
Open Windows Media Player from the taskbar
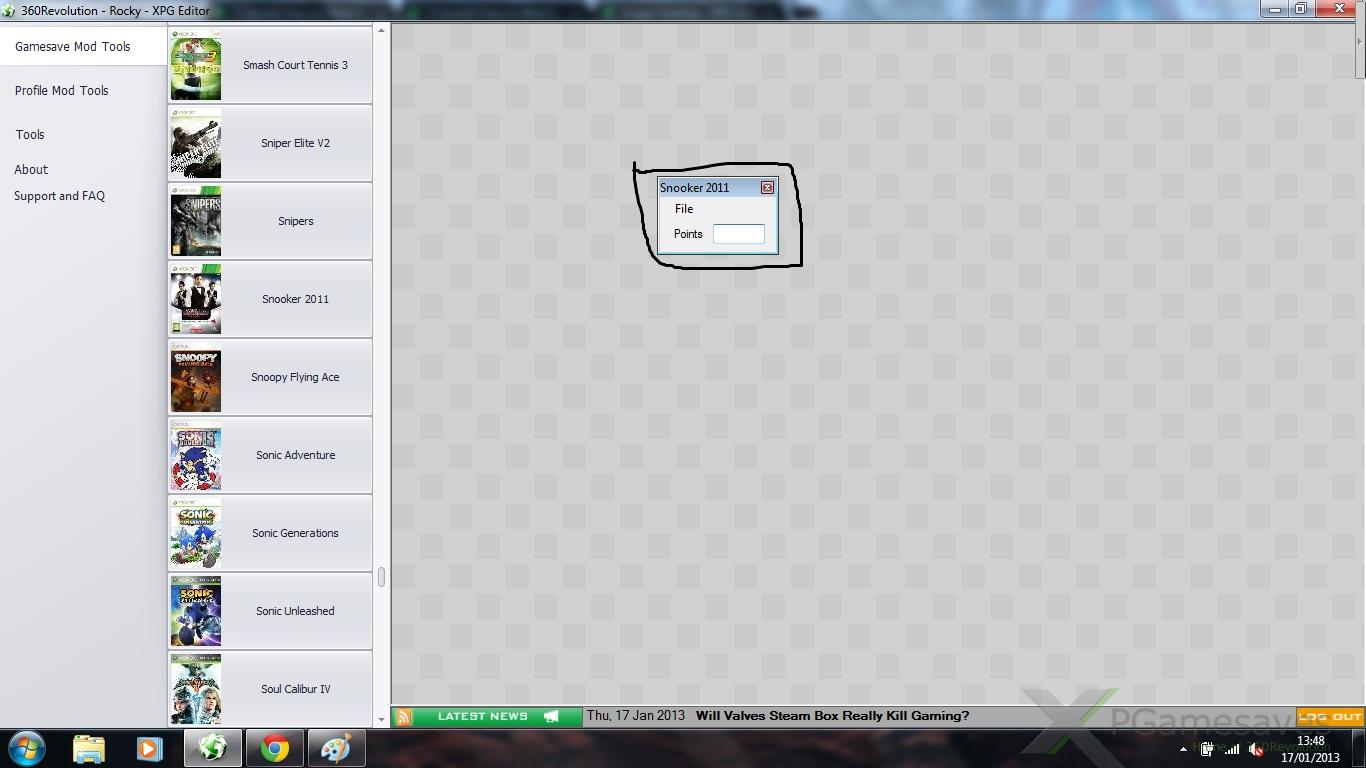click(150, 748)
